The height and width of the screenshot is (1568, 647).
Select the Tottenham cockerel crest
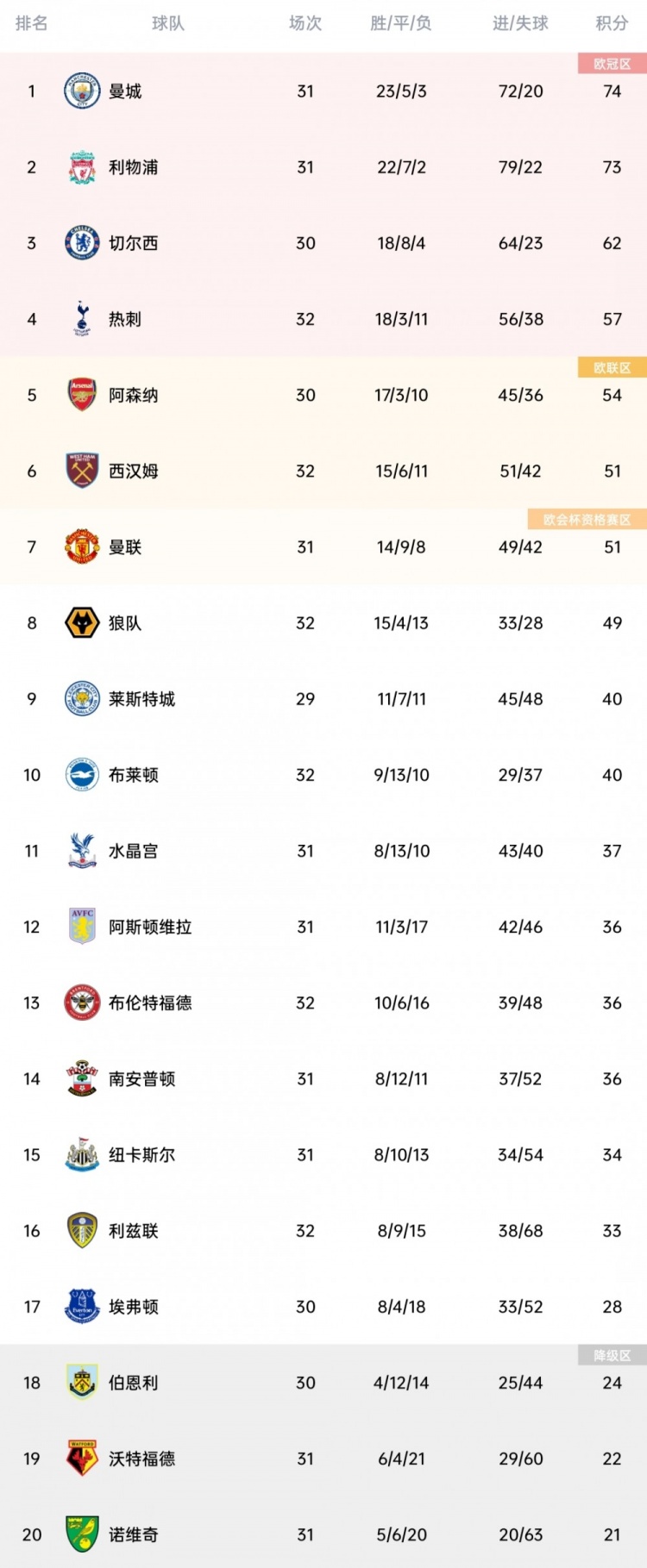82,319
